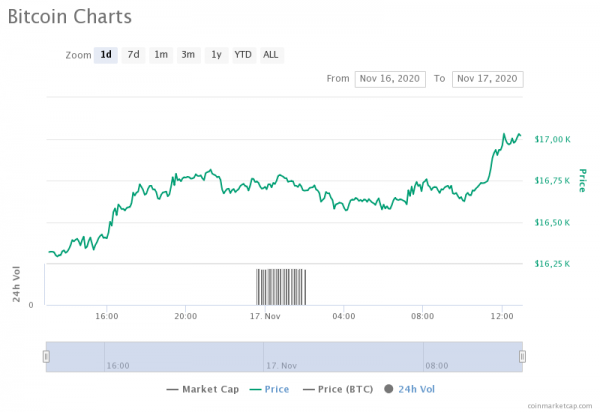Click the vertical 24h Vol axis title

(x=16, y=284)
